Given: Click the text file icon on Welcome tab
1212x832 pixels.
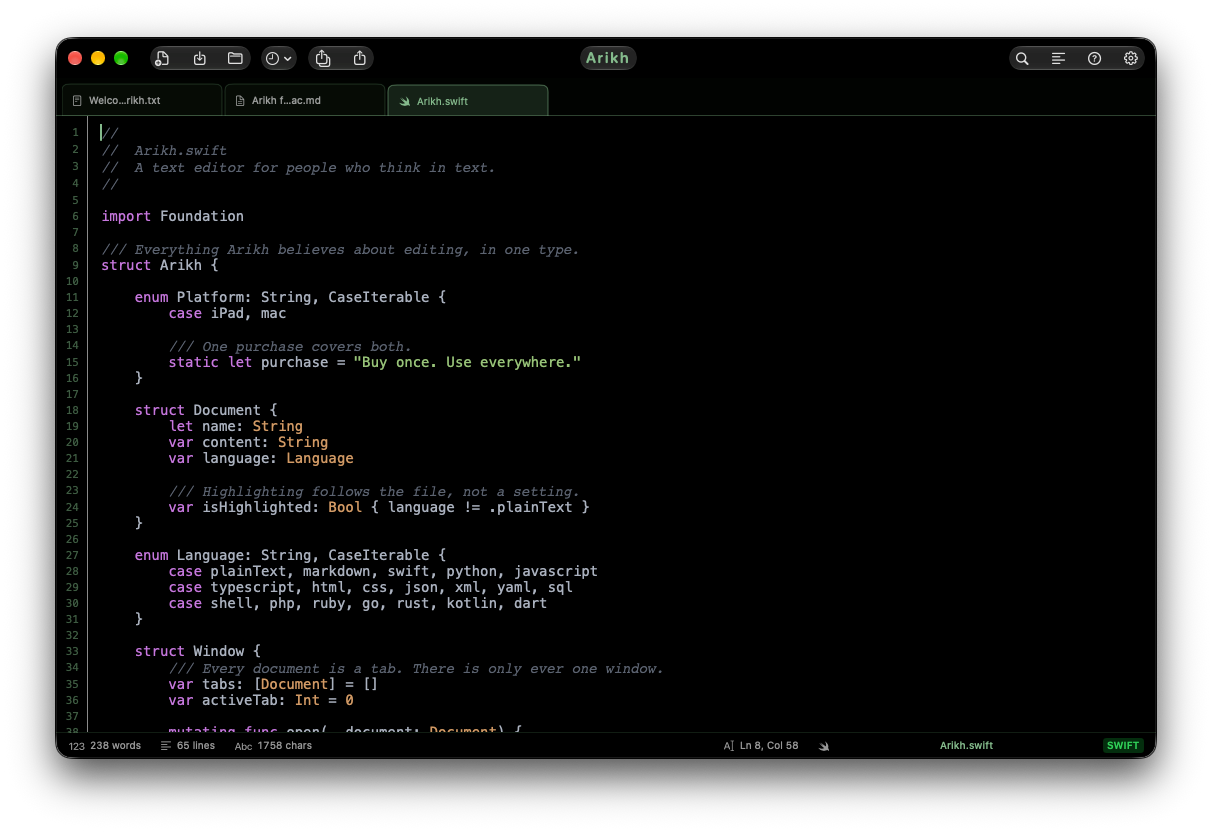Looking at the screenshot, I should pyautogui.click(x=77, y=101).
